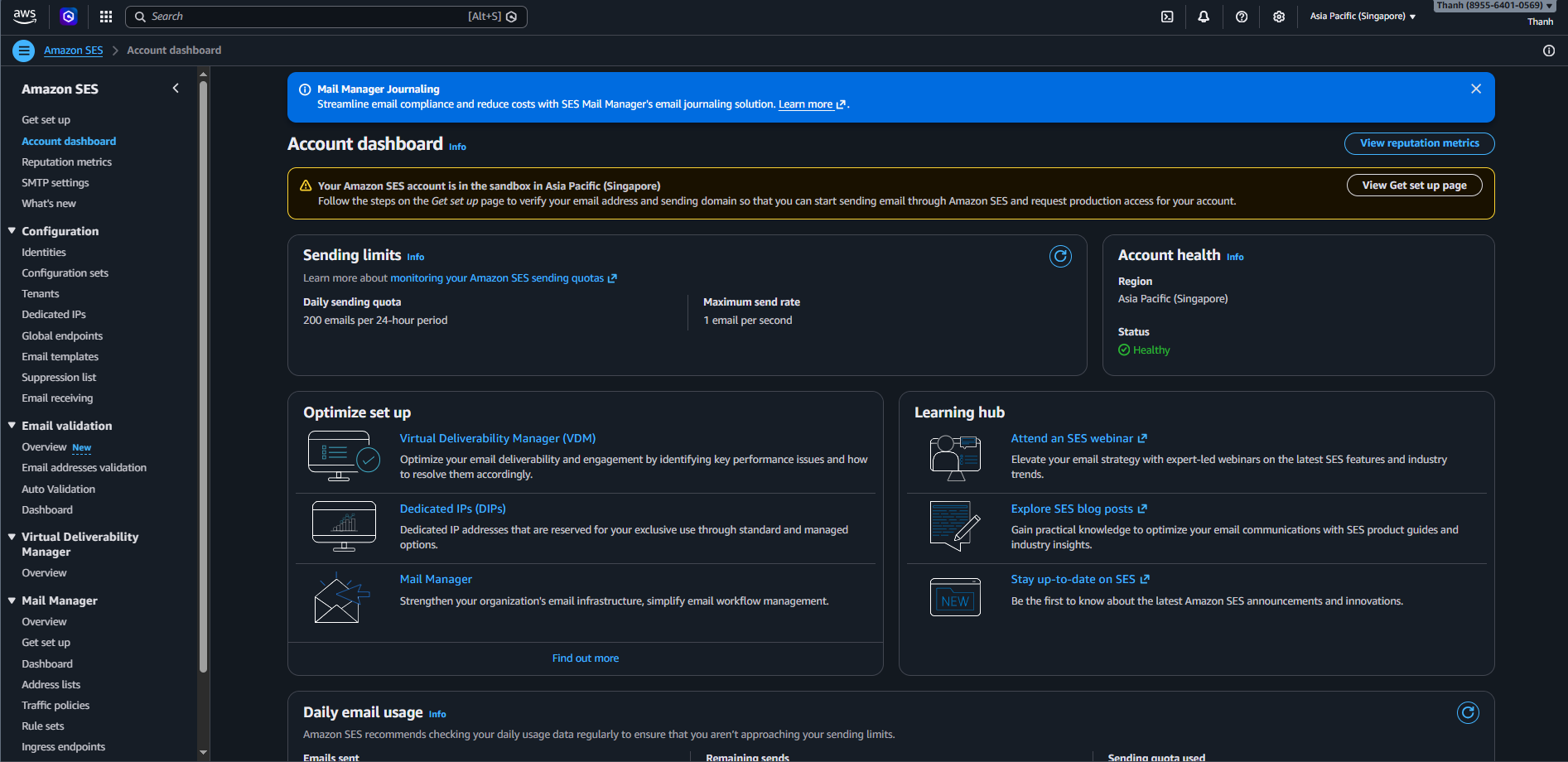The height and width of the screenshot is (762, 1568).
Task: Open the AWS services grid menu
Action: [x=106, y=17]
